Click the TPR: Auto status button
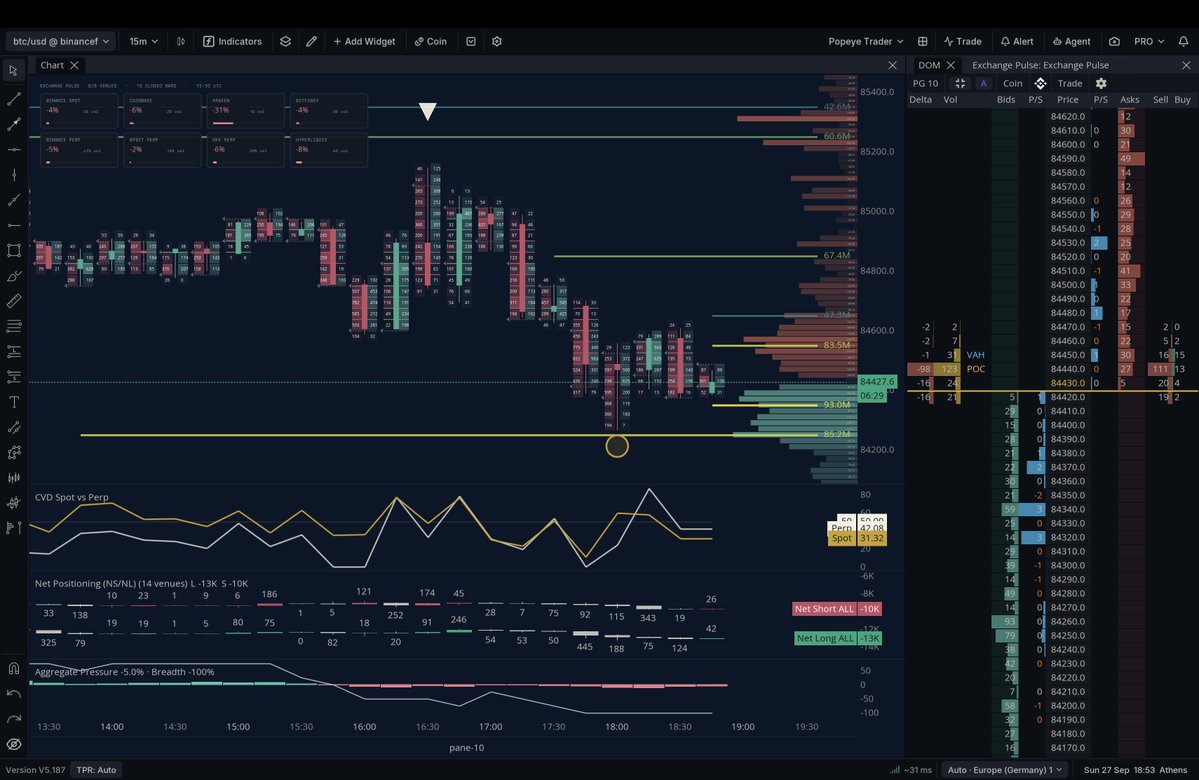This screenshot has width=1199, height=780. pyautogui.click(x=96, y=770)
